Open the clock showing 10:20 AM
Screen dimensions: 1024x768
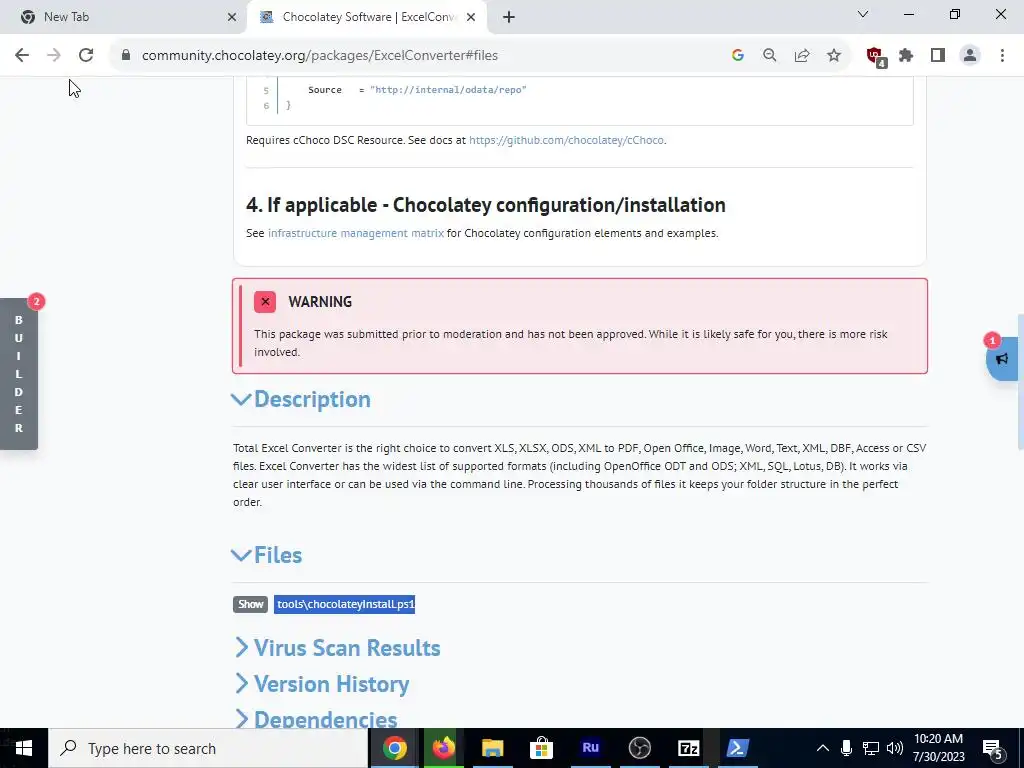pyautogui.click(x=938, y=748)
